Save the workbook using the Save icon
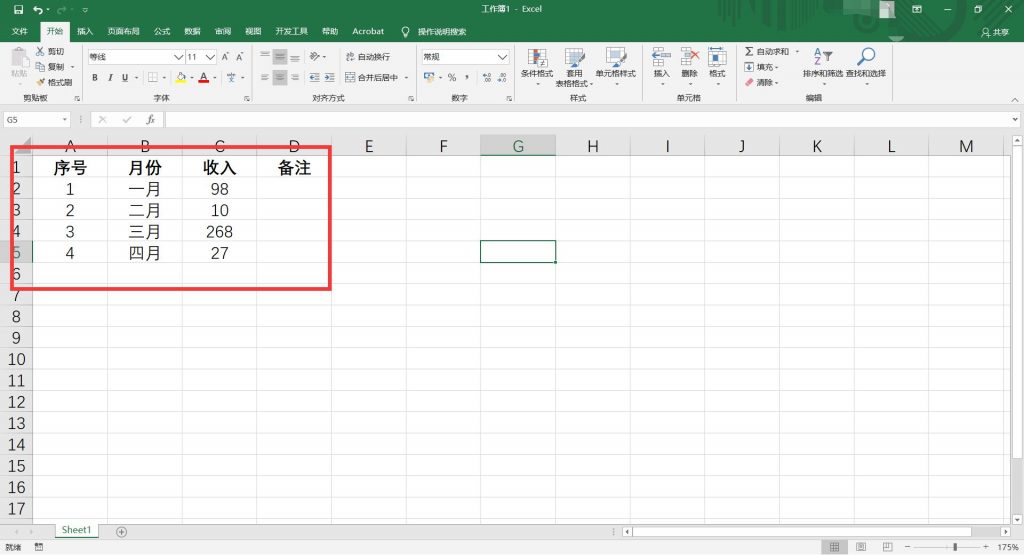The height and width of the screenshot is (555, 1024). click(18, 10)
